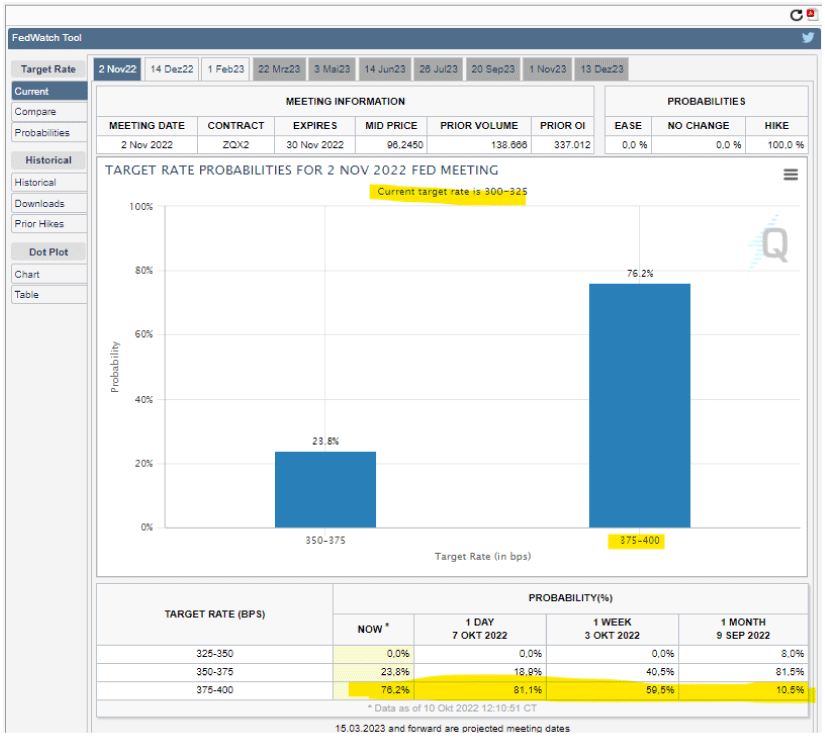Click the Q watermark logo on chart
This screenshot has width=825, height=738.
[773, 245]
